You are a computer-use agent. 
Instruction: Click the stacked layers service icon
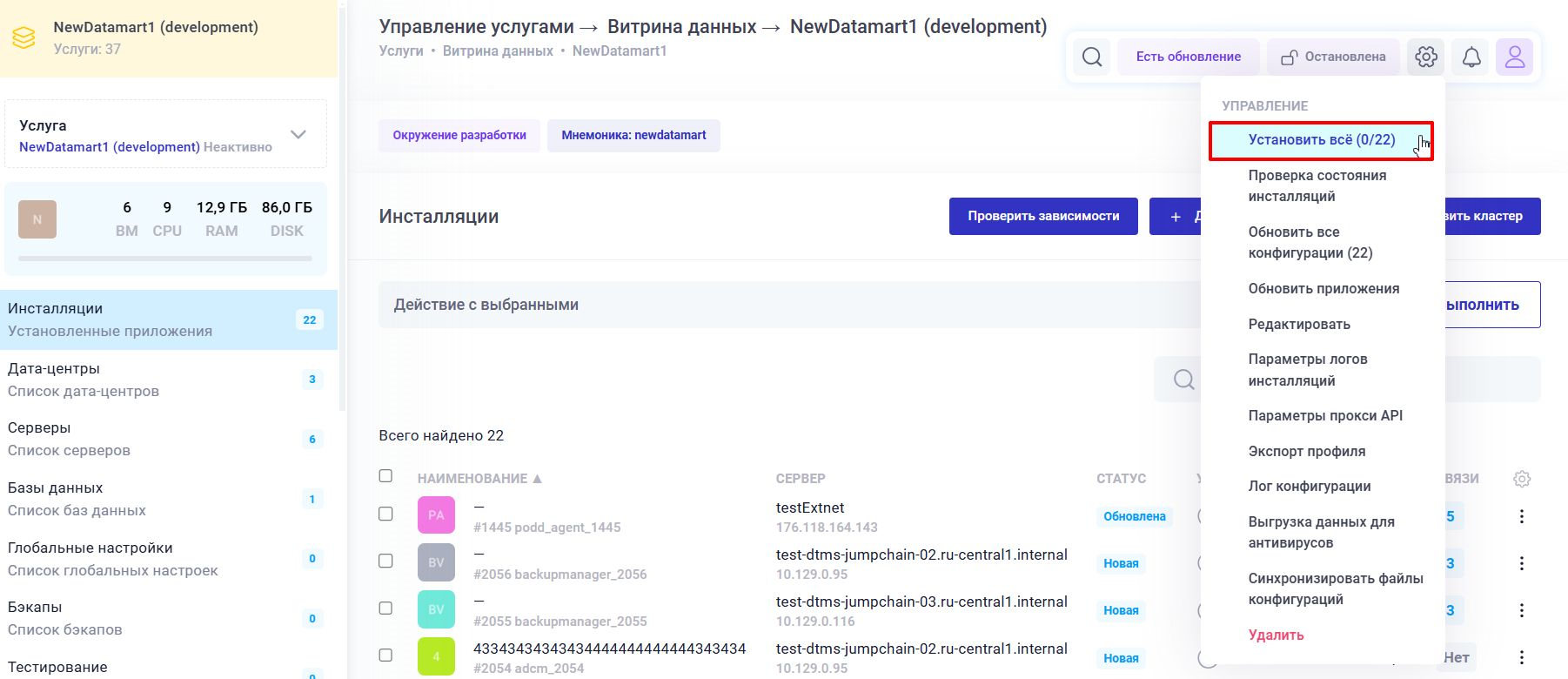pos(24,37)
